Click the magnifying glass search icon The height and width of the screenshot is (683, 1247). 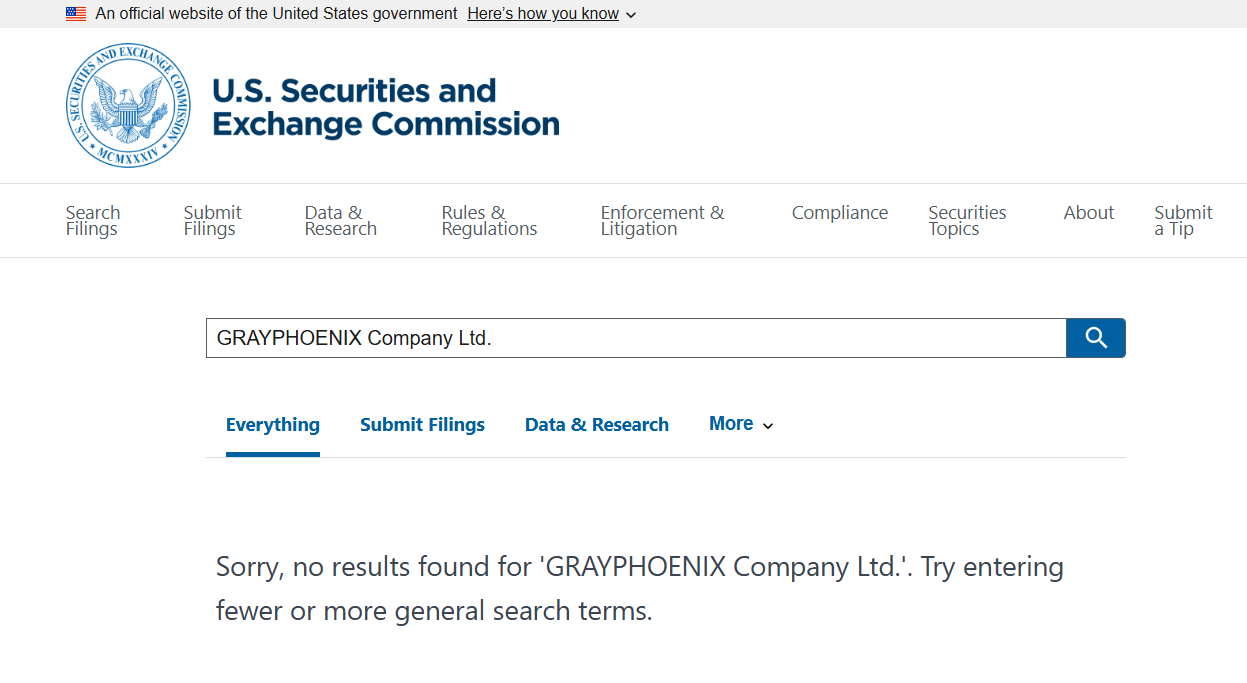pos(1095,337)
